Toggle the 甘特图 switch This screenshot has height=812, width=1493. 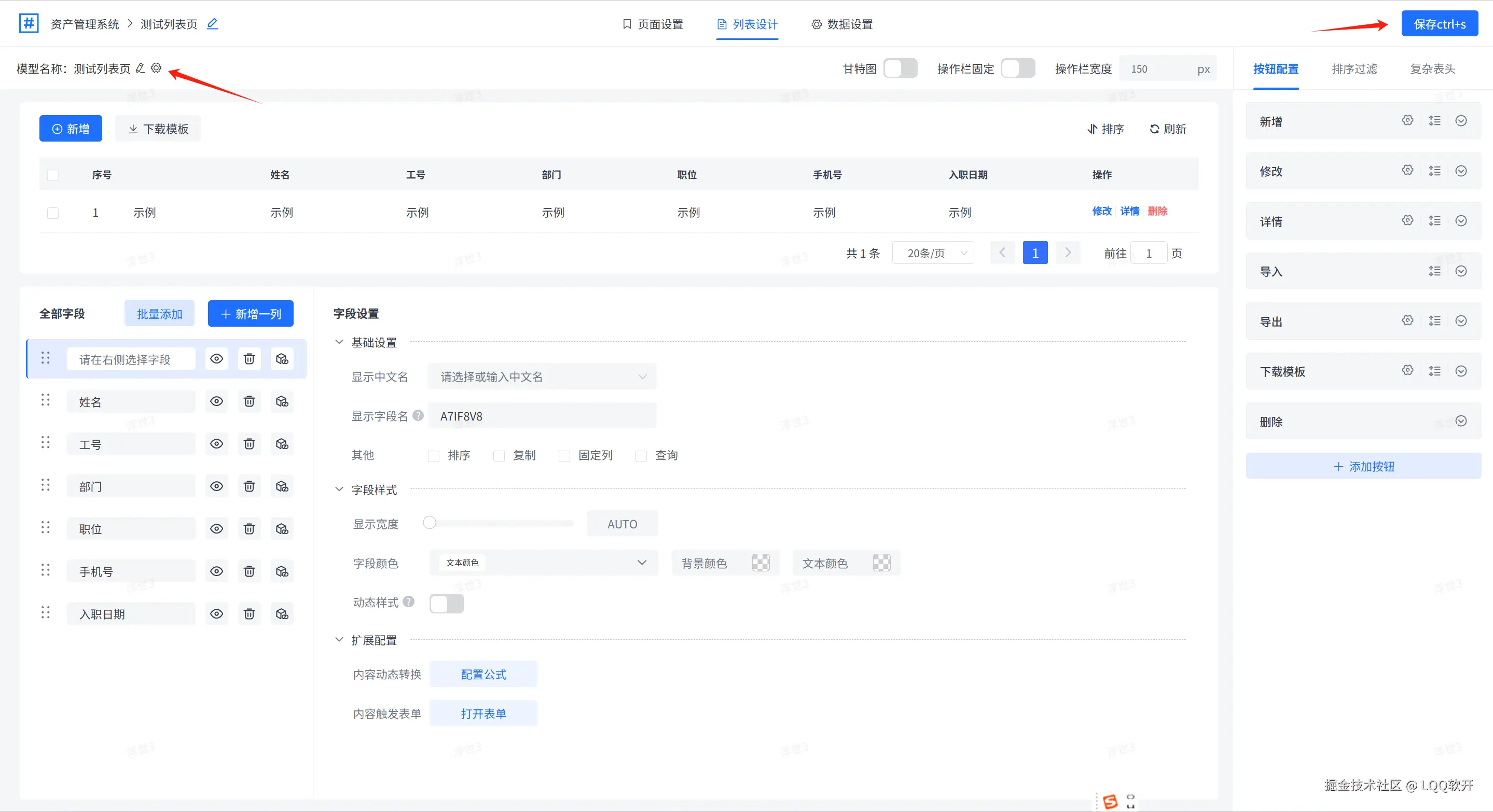pyautogui.click(x=900, y=68)
